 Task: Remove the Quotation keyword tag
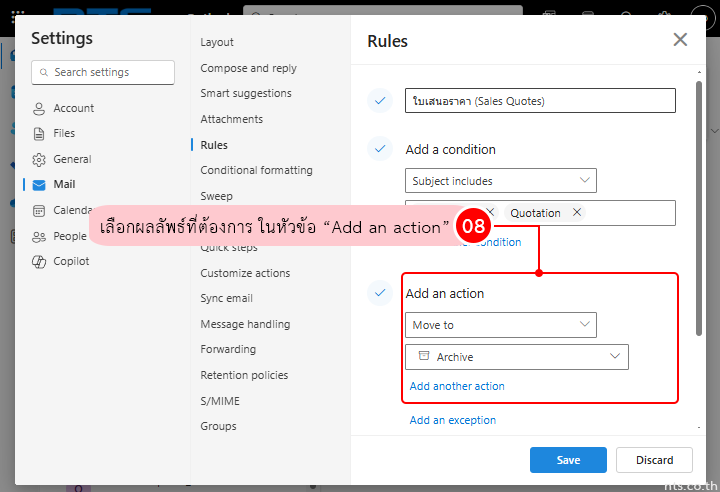coord(575,213)
